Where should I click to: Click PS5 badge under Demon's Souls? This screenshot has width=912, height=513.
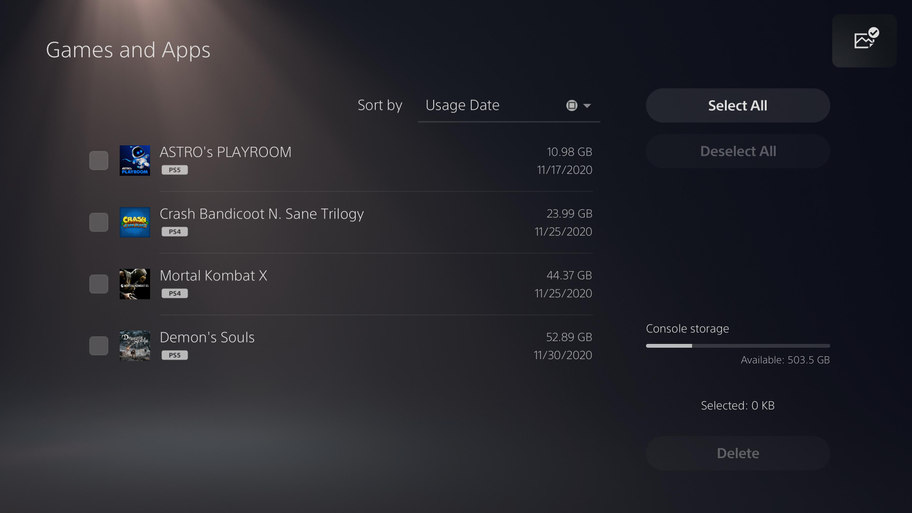[x=174, y=355]
